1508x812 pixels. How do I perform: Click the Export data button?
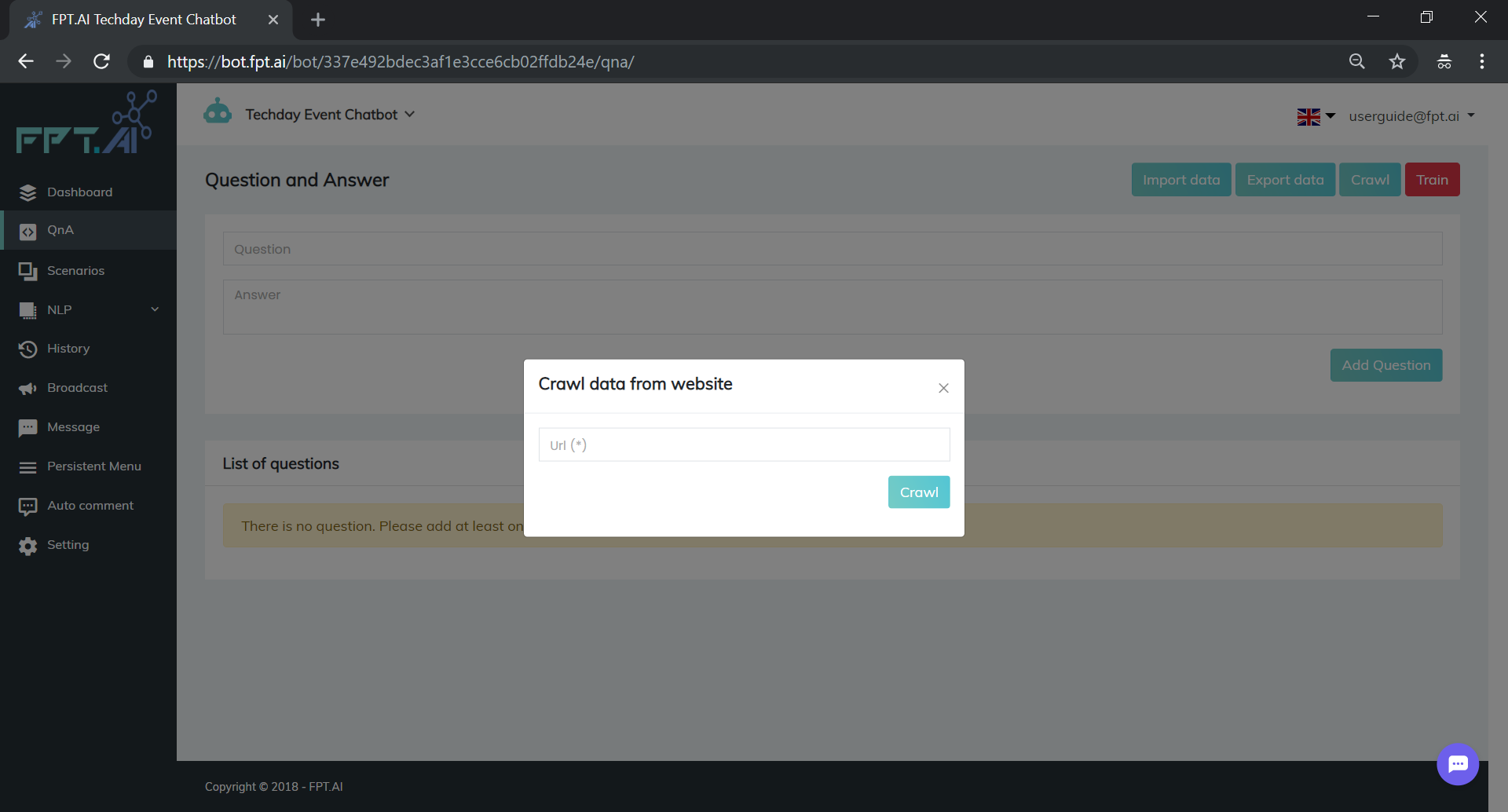click(1285, 180)
